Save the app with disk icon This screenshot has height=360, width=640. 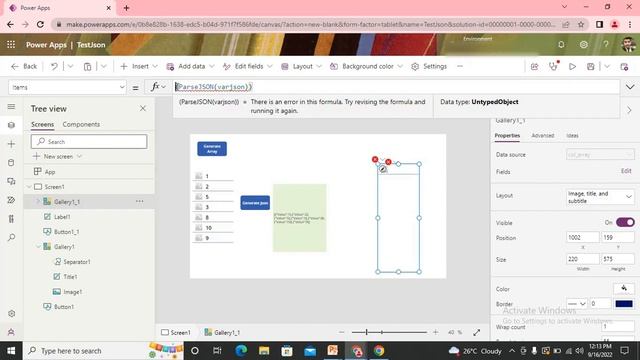pyautogui.click(x=591, y=66)
